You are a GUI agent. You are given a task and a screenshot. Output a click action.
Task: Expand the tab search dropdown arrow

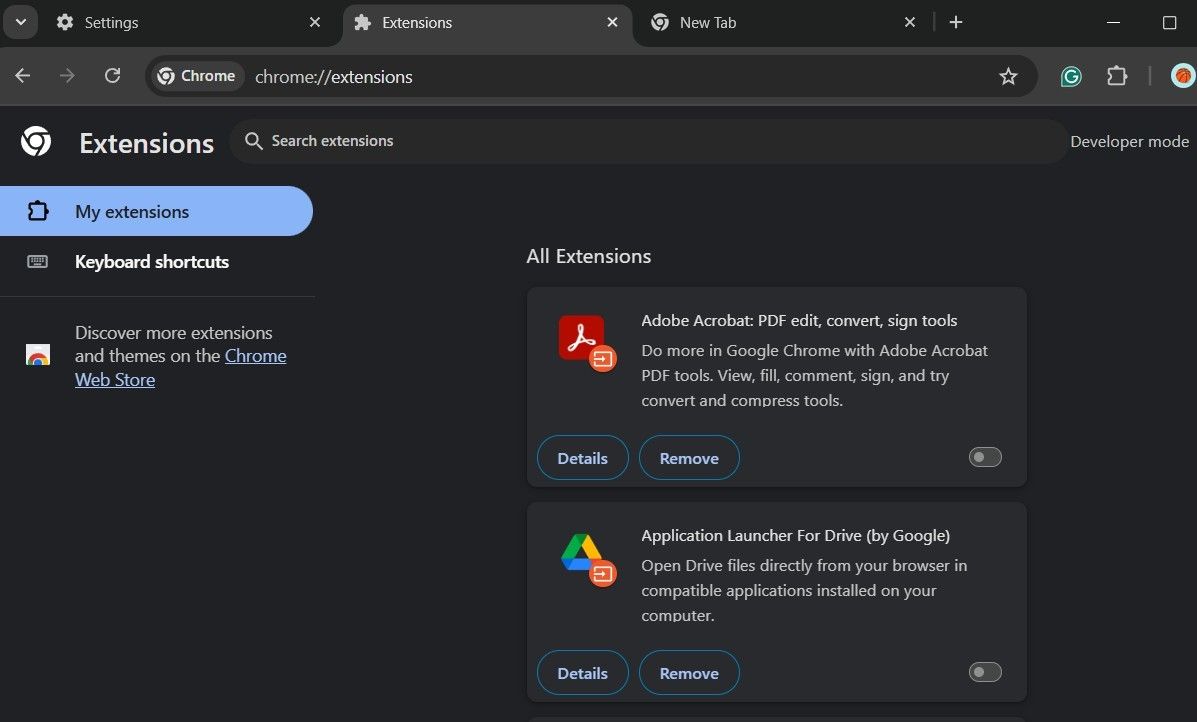click(20, 22)
